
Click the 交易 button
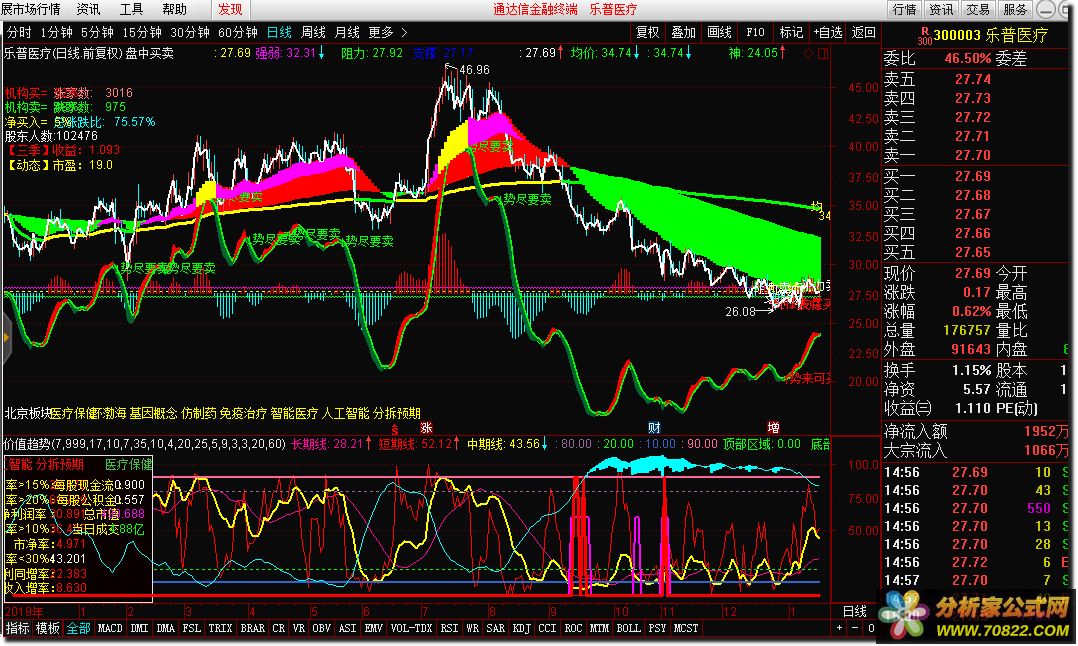click(x=978, y=9)
